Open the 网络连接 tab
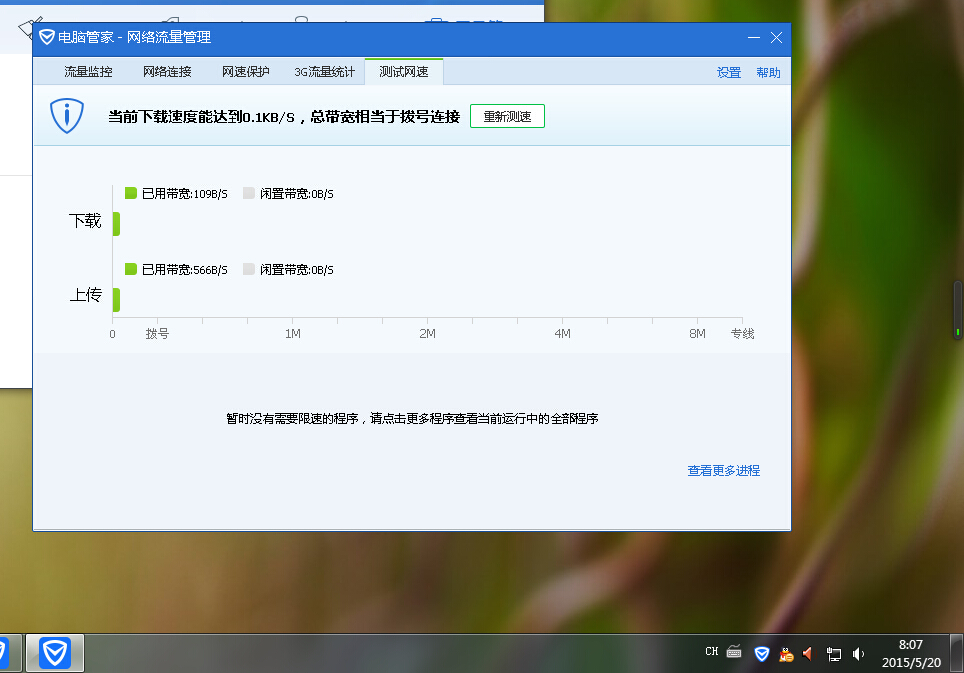Viewport: 964px width, 673px height. 167,72
